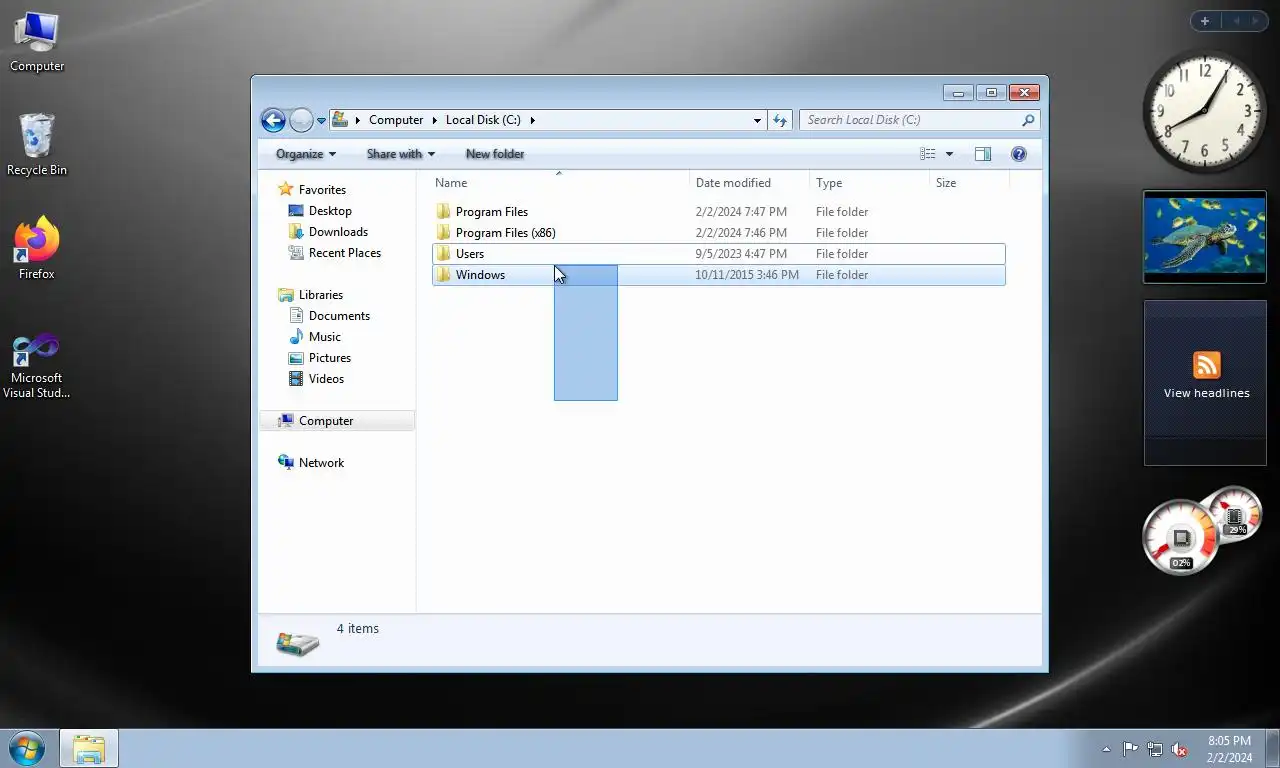Select Libraries in navigation pane
Image resolution: width=1280 pixels, height=768 pixels.
[x=321, y=295]
